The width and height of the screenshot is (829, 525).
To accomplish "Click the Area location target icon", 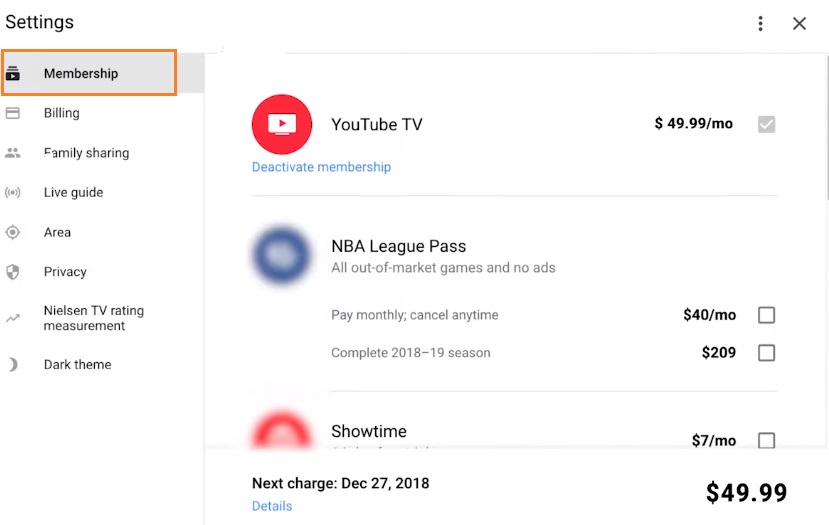I will pos(13,232).
